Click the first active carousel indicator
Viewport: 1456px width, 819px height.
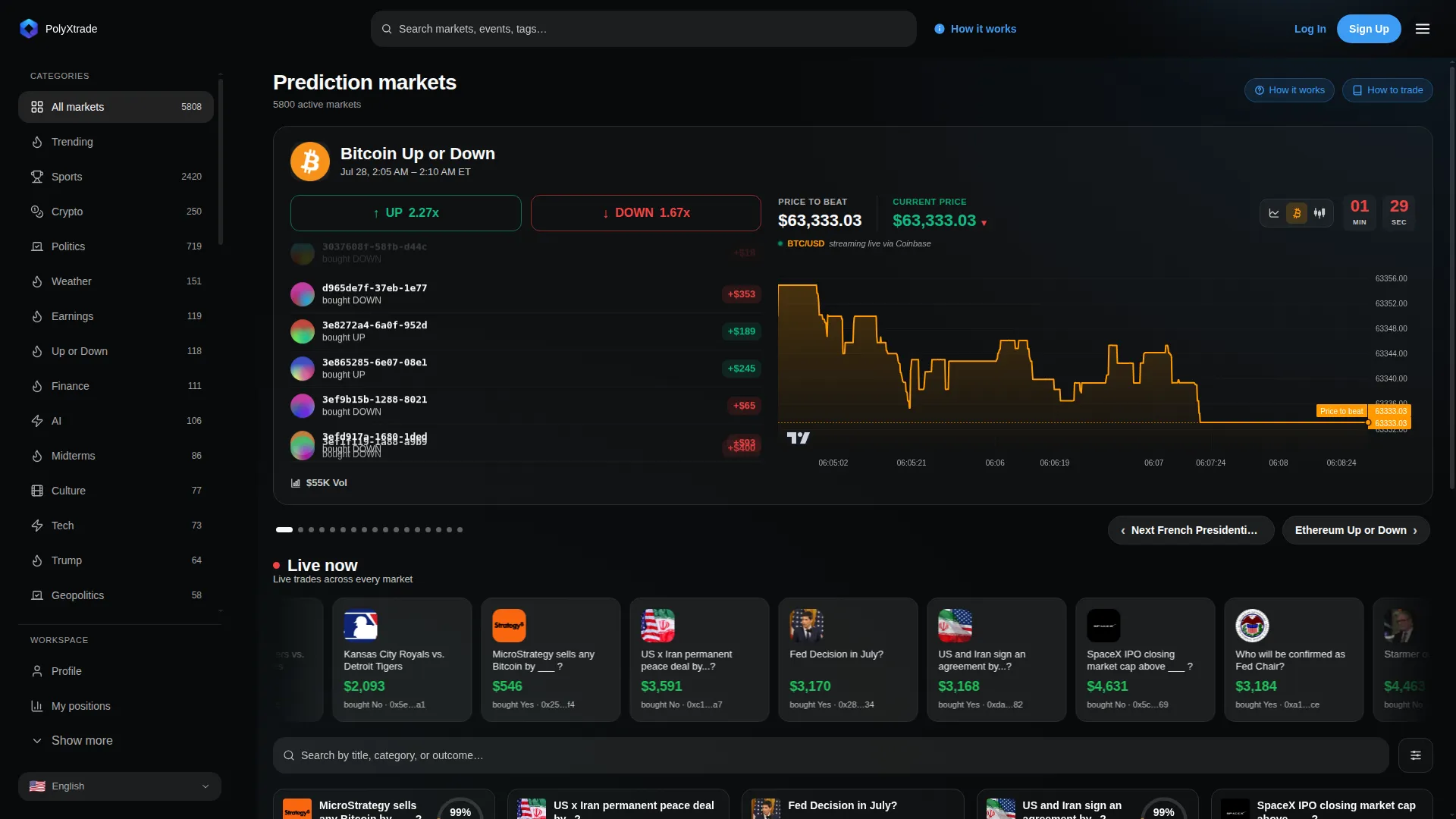284,530
